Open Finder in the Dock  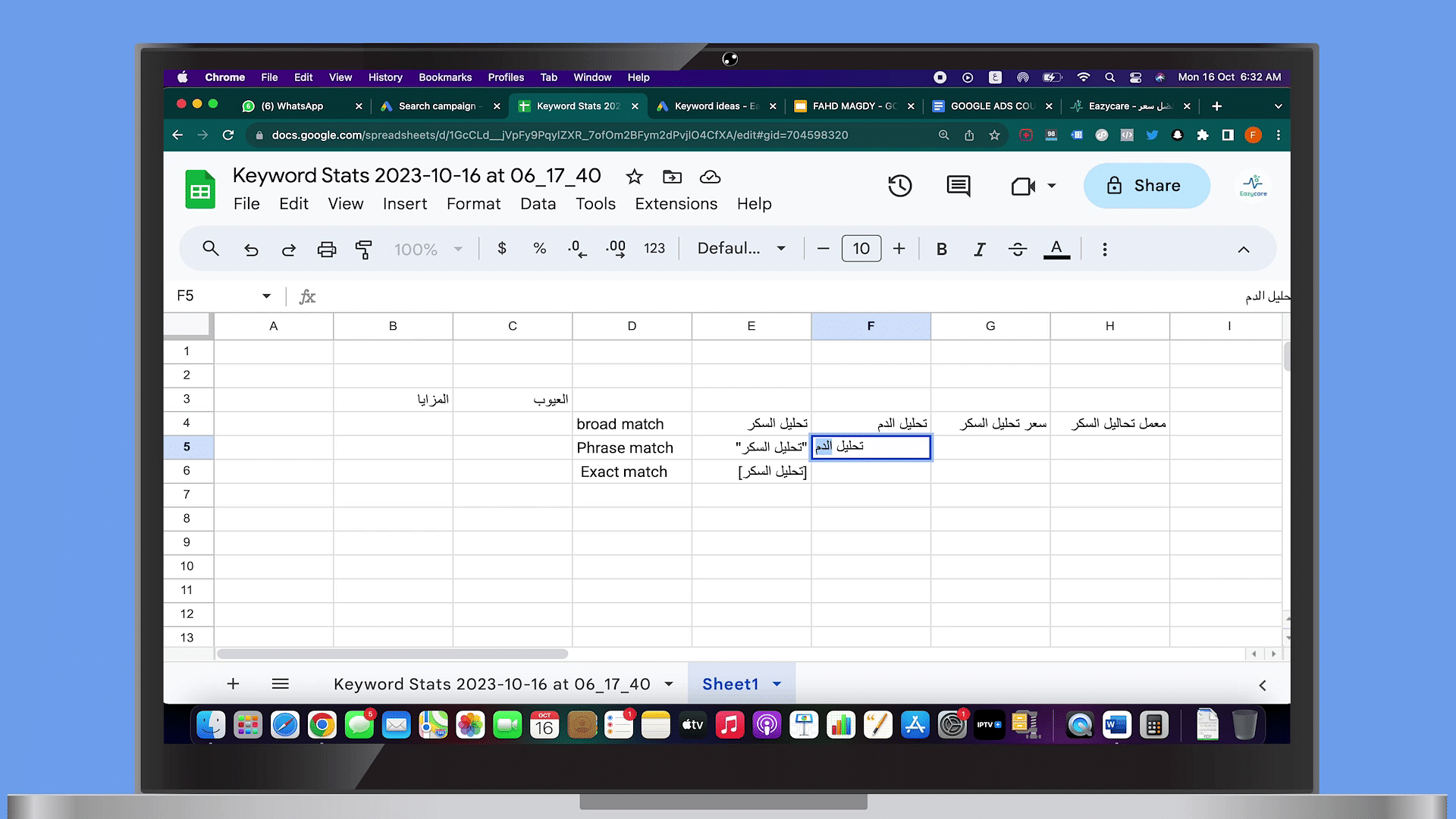coord(211,725)
